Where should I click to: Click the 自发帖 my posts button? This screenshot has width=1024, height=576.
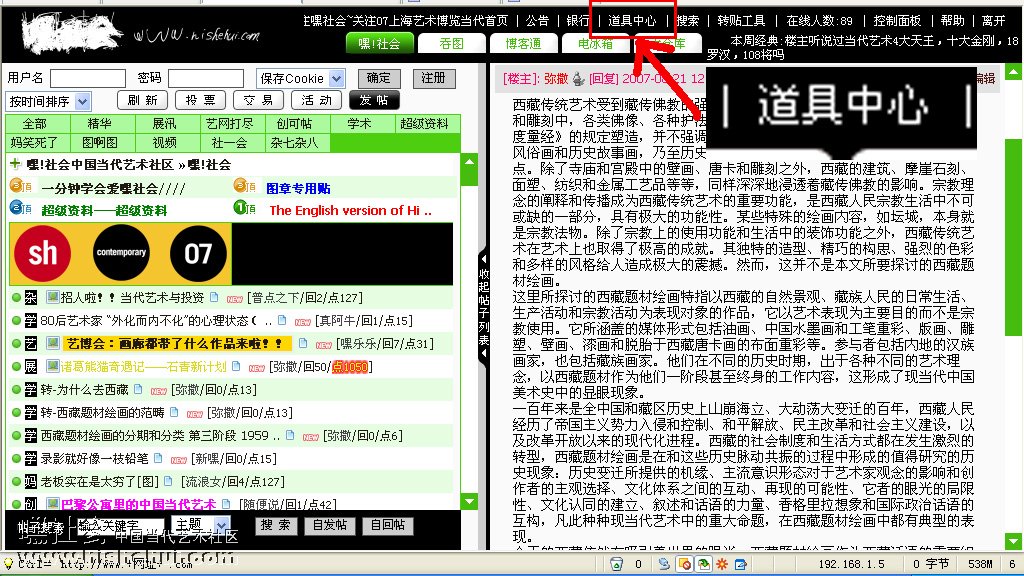pos(330,525)
